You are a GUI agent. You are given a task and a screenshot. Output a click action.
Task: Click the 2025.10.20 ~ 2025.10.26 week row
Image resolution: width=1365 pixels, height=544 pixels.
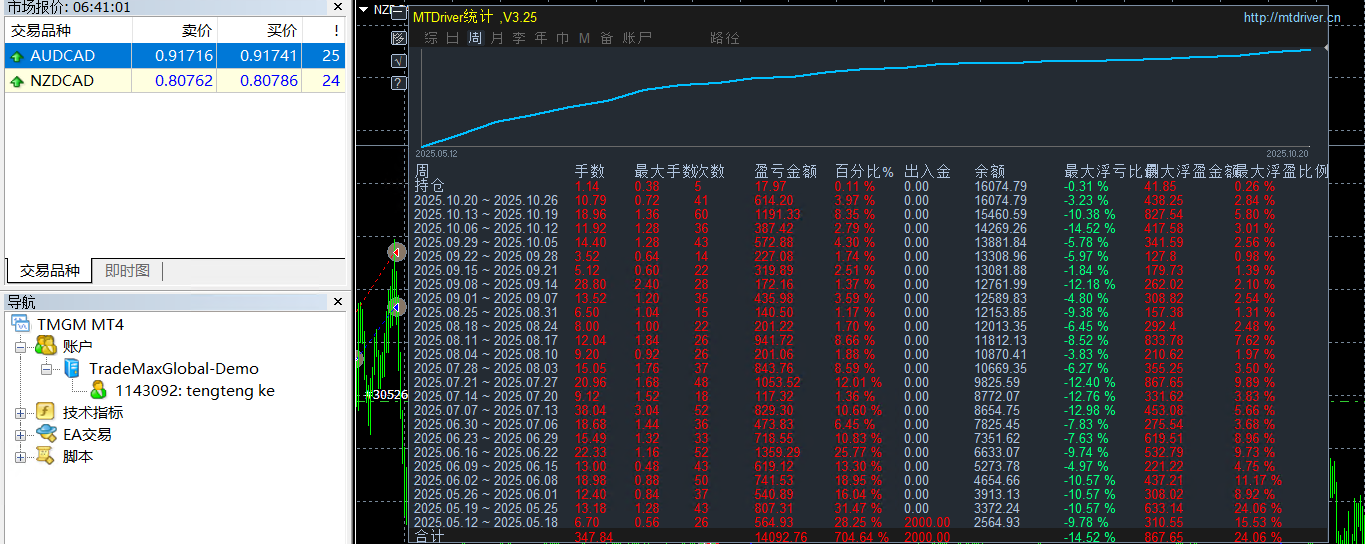click(871, 200)
